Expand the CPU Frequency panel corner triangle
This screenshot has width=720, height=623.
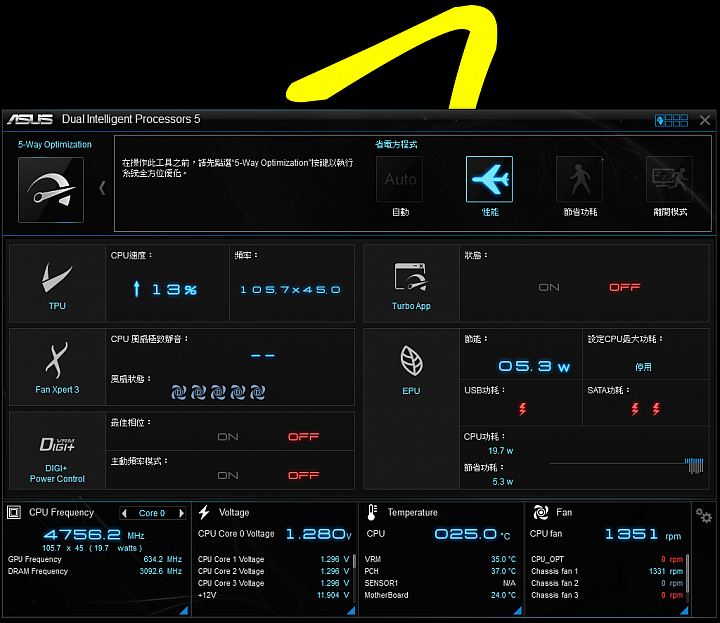pyautogui.click(x=184, y=610)
